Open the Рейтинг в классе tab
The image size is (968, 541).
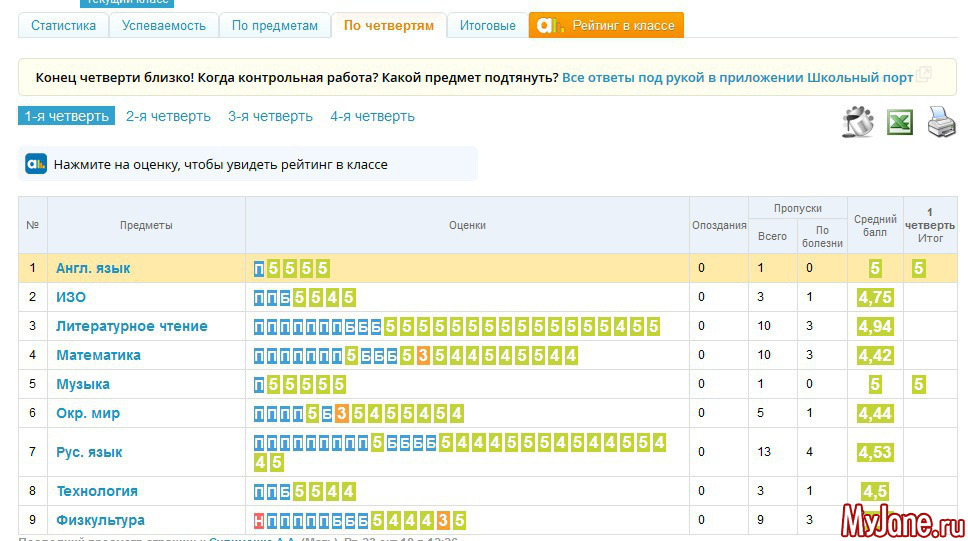(606, 25)
